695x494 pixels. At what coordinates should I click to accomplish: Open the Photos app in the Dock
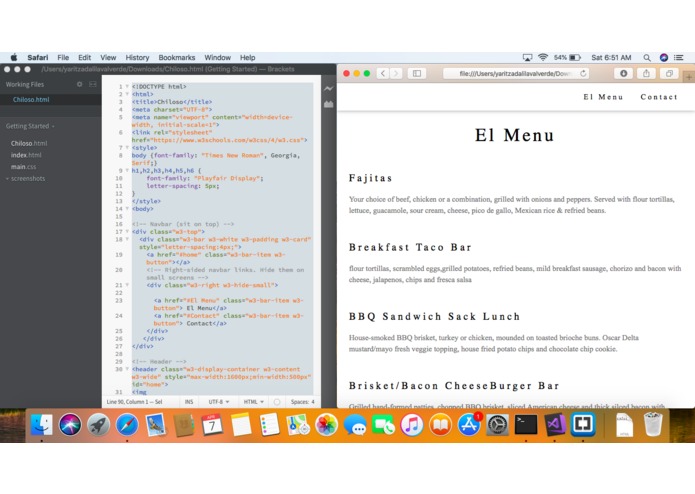(326, 424)
